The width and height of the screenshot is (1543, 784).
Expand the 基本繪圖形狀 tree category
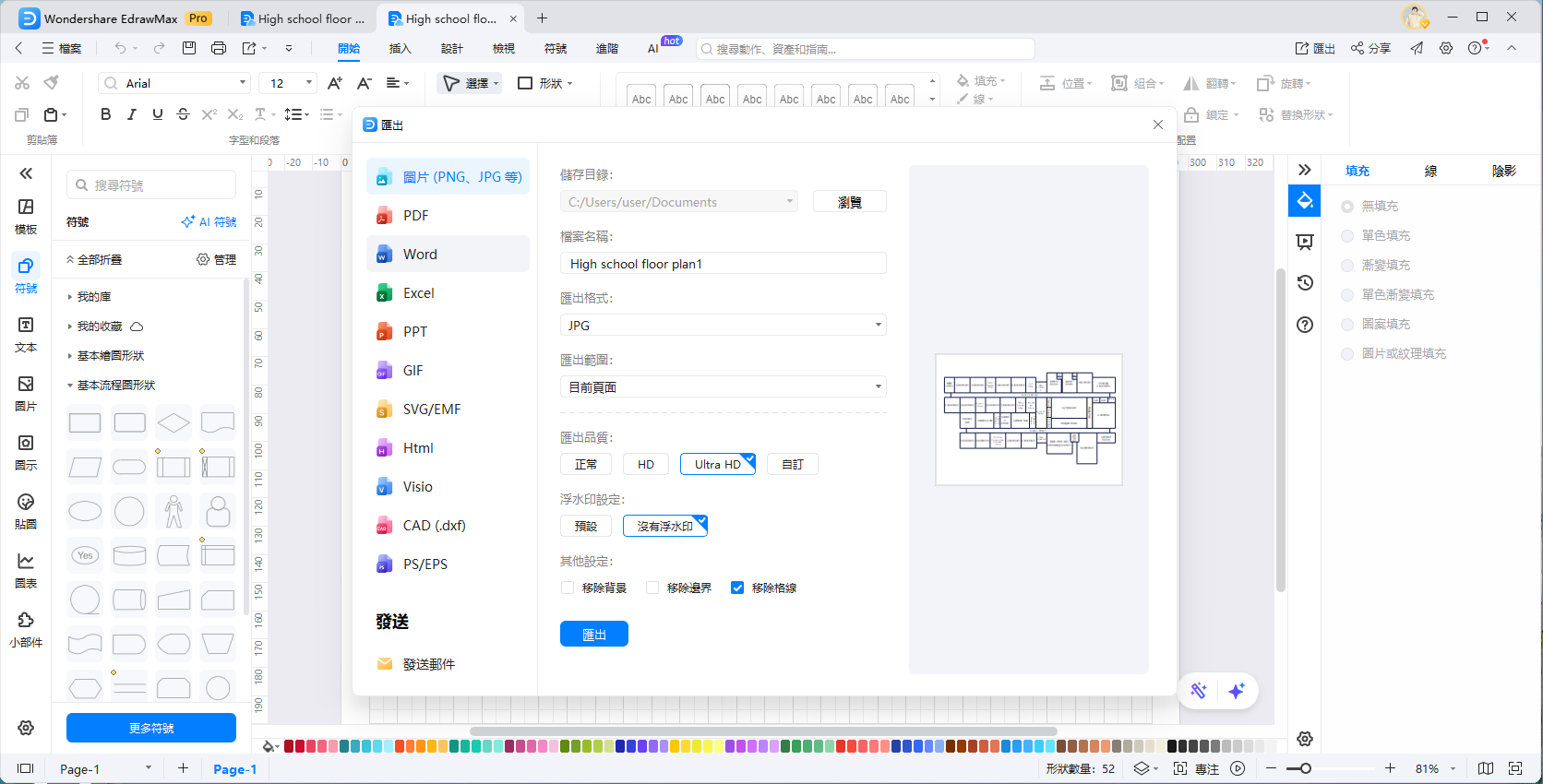pos(70,356)
